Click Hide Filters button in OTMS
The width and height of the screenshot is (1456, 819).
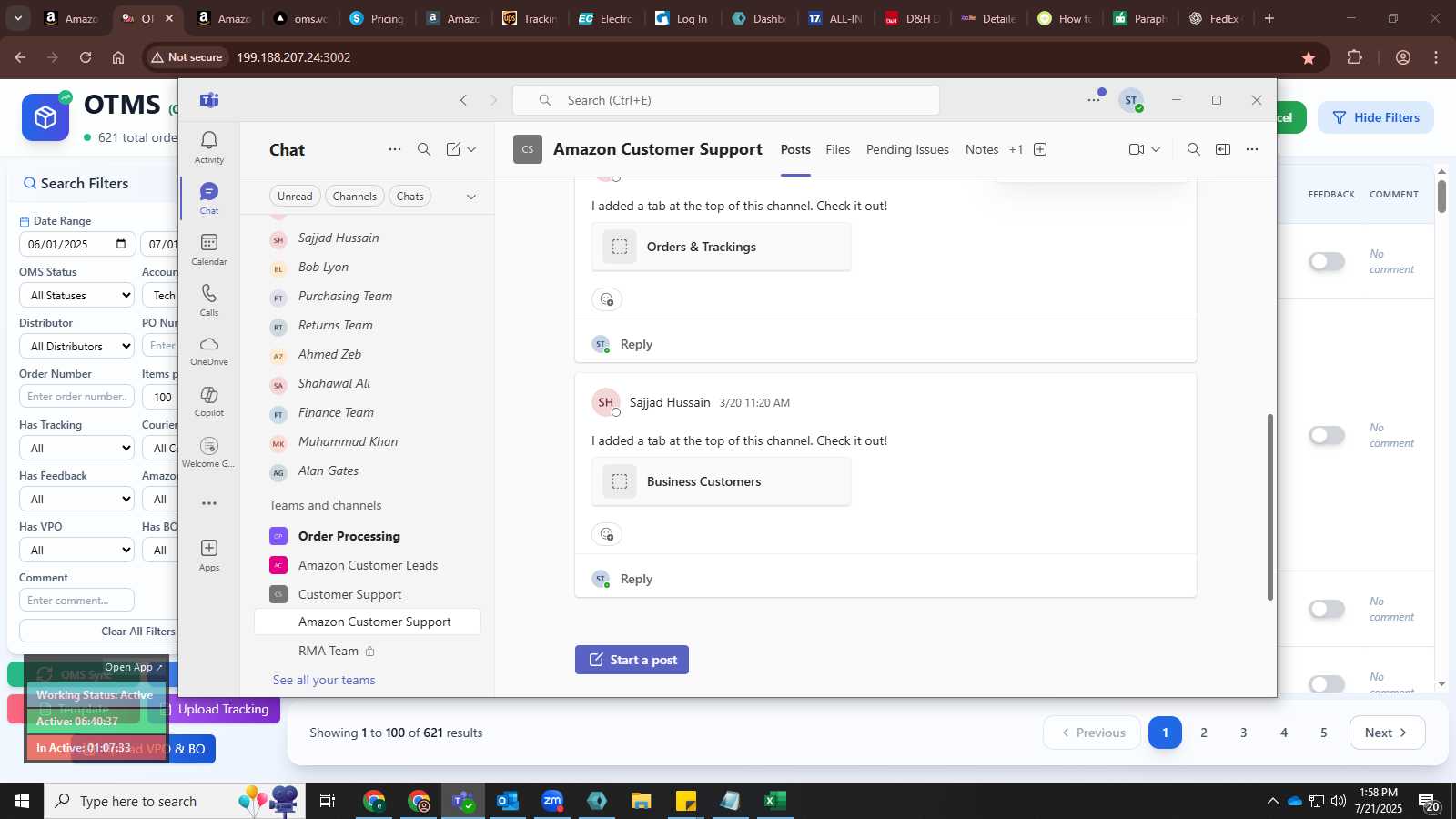coord(1376,117)
